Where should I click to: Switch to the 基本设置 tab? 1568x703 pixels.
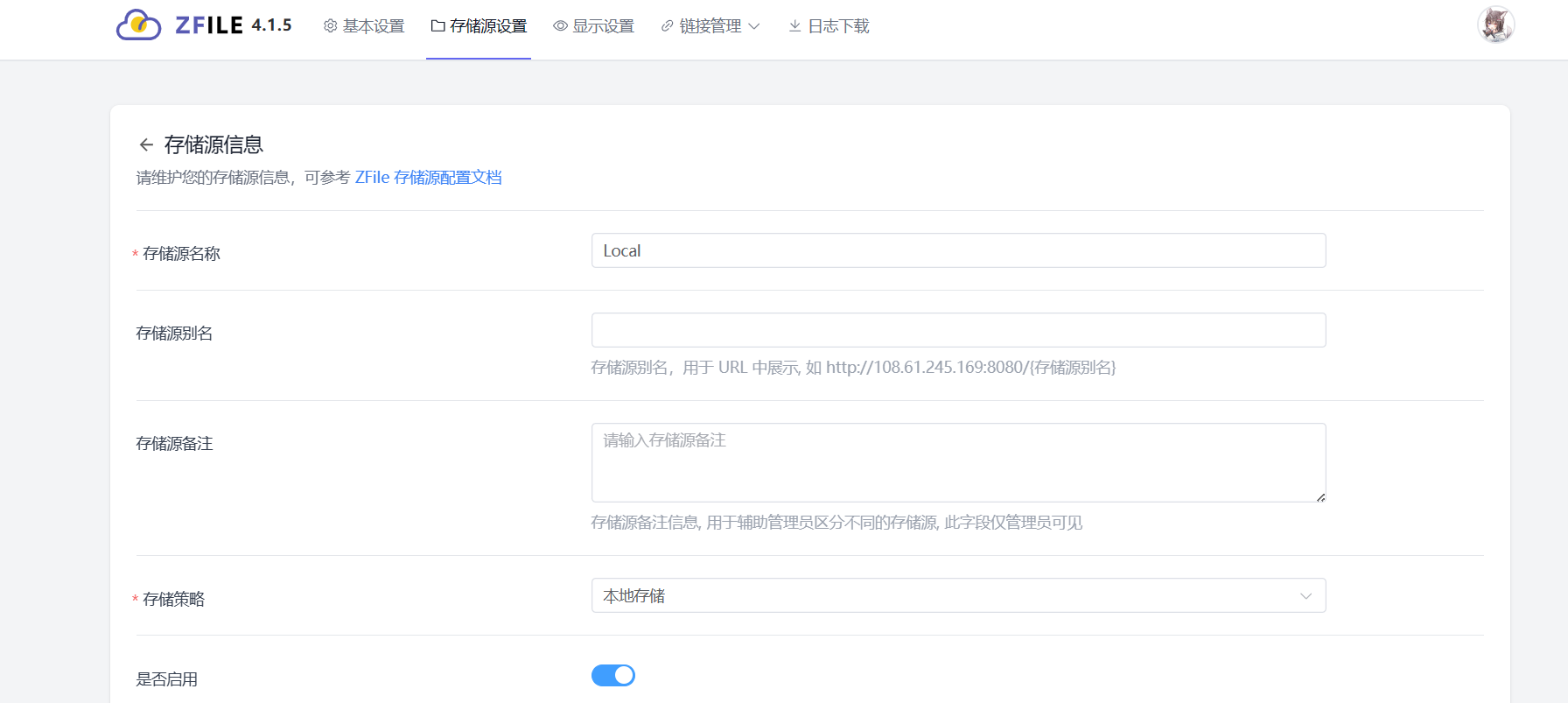point(374,26)
